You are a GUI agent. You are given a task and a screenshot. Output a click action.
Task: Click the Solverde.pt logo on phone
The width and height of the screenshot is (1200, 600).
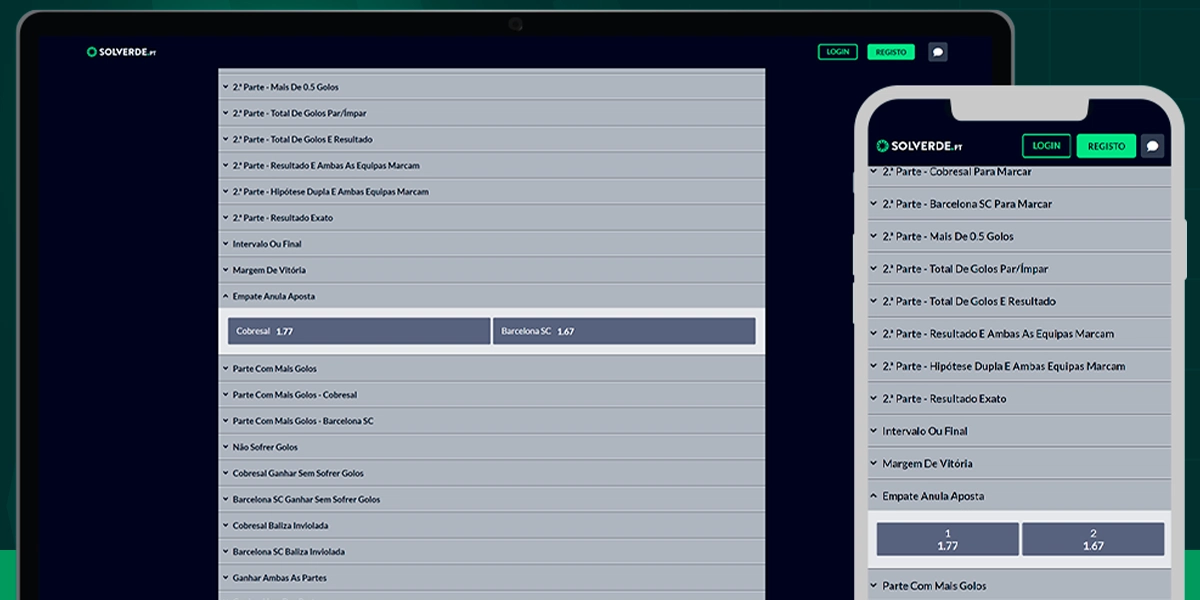919,146
